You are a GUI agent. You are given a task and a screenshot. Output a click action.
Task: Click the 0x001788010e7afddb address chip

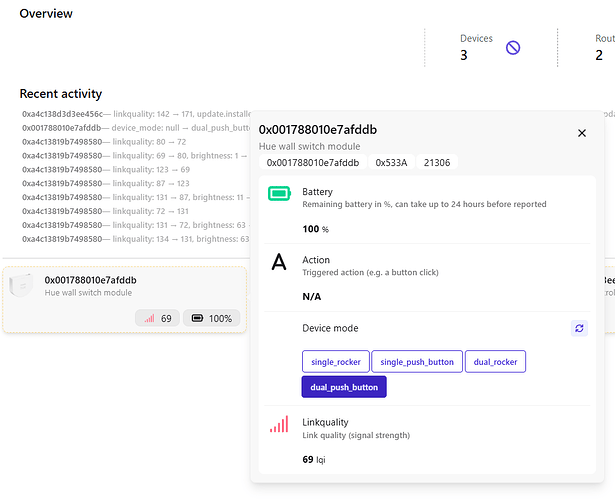[313, 162]
